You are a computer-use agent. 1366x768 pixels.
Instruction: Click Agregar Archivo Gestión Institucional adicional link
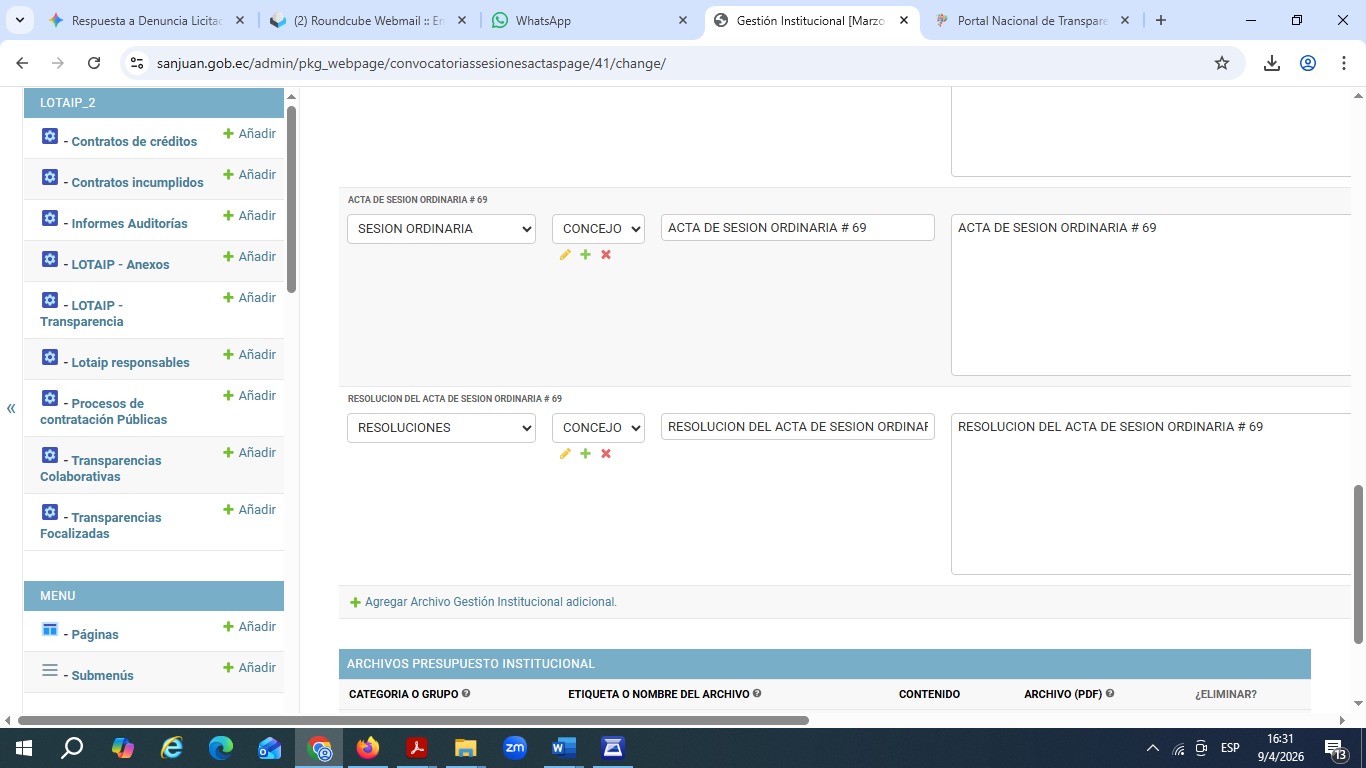[x=490, y=602]
